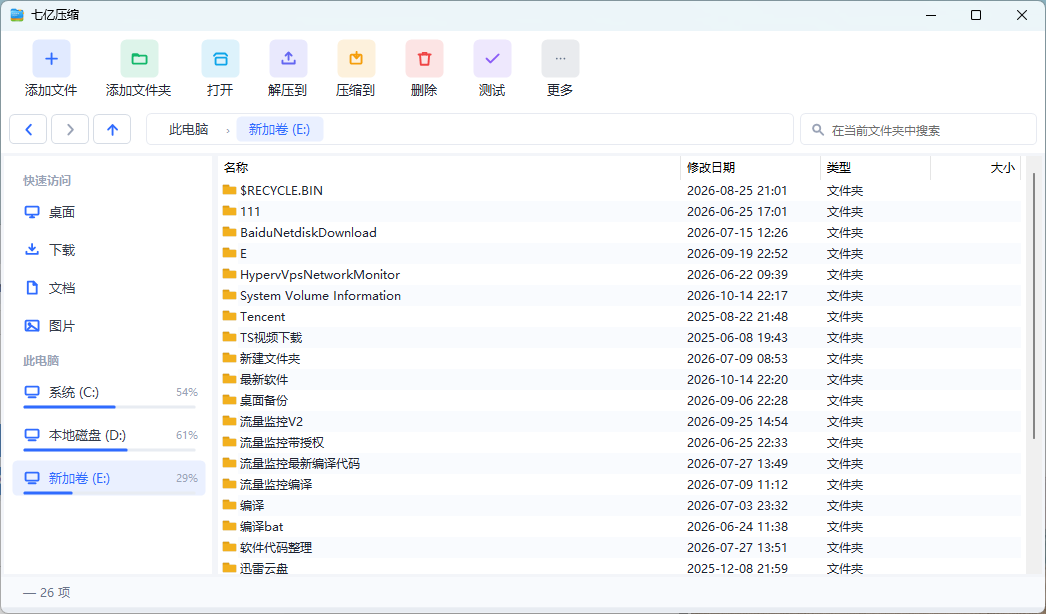
Task: Open the 更多 options icon
Action: [x=560, y=59]
